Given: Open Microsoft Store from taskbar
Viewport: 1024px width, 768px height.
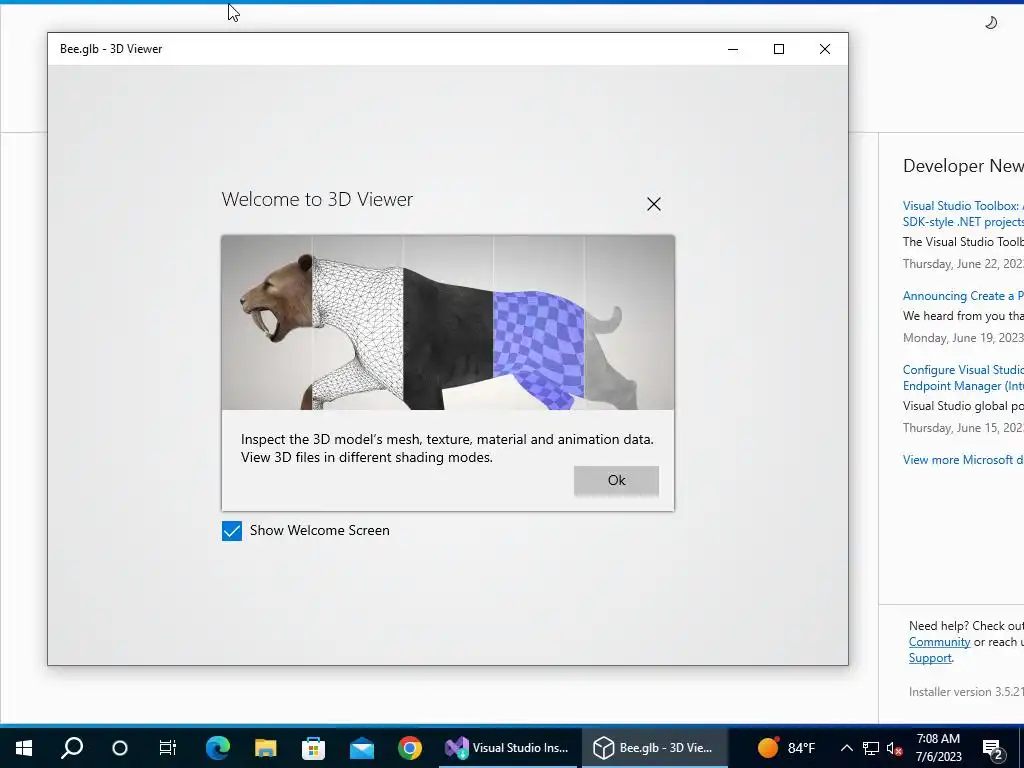Looking at the screenshot, I should pos(313,748).
